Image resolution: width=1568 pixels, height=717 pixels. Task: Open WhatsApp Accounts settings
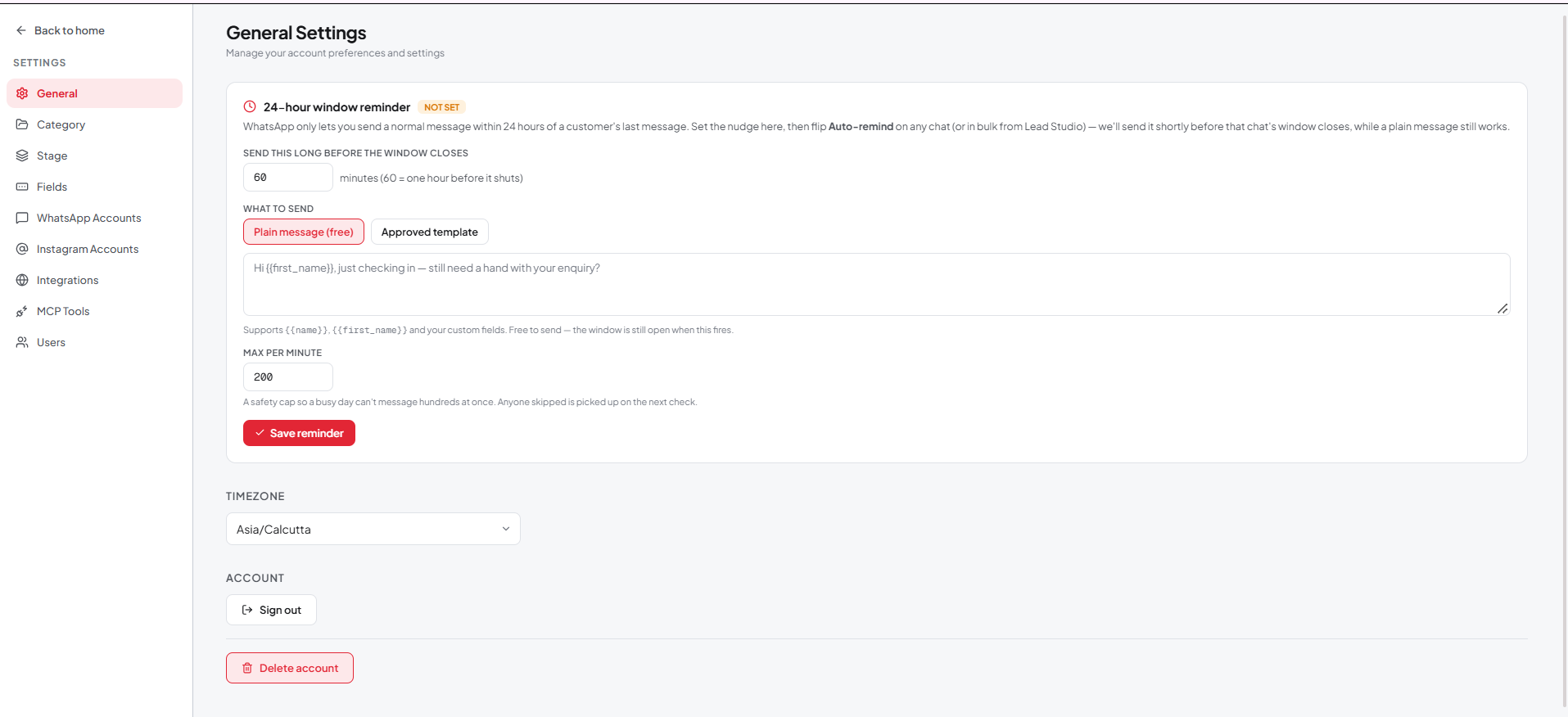click(x=95, y=218)
